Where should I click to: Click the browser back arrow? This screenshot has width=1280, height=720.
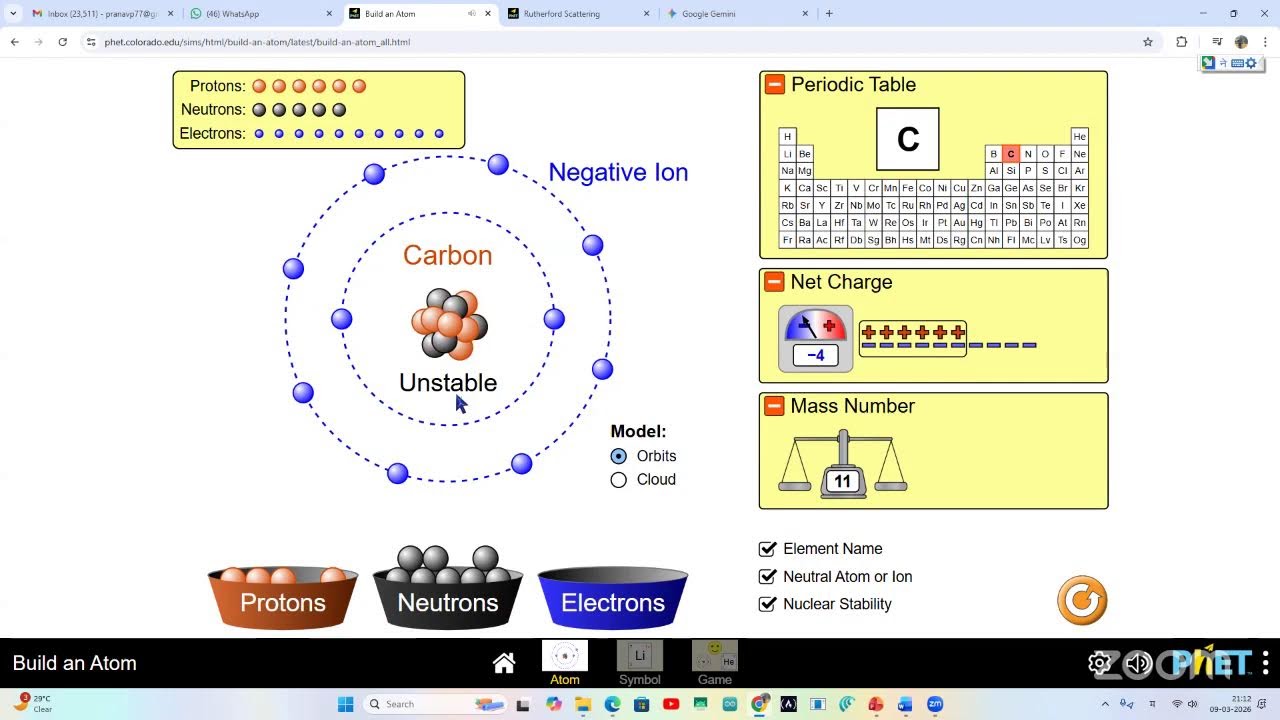pyautogui.click(x=15, y=42)
